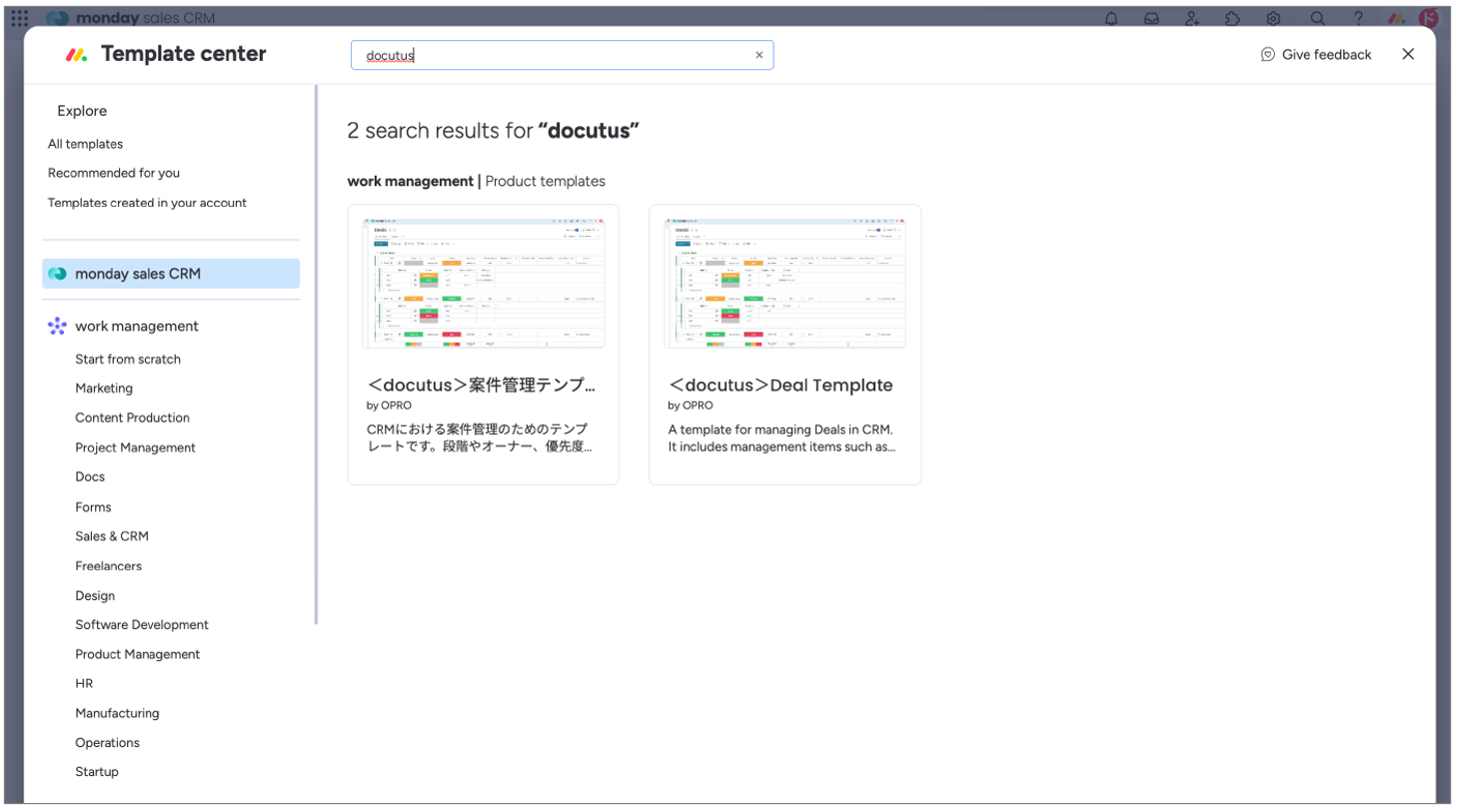
Task: Select the Marketing template category
Action: click(104, 389)
